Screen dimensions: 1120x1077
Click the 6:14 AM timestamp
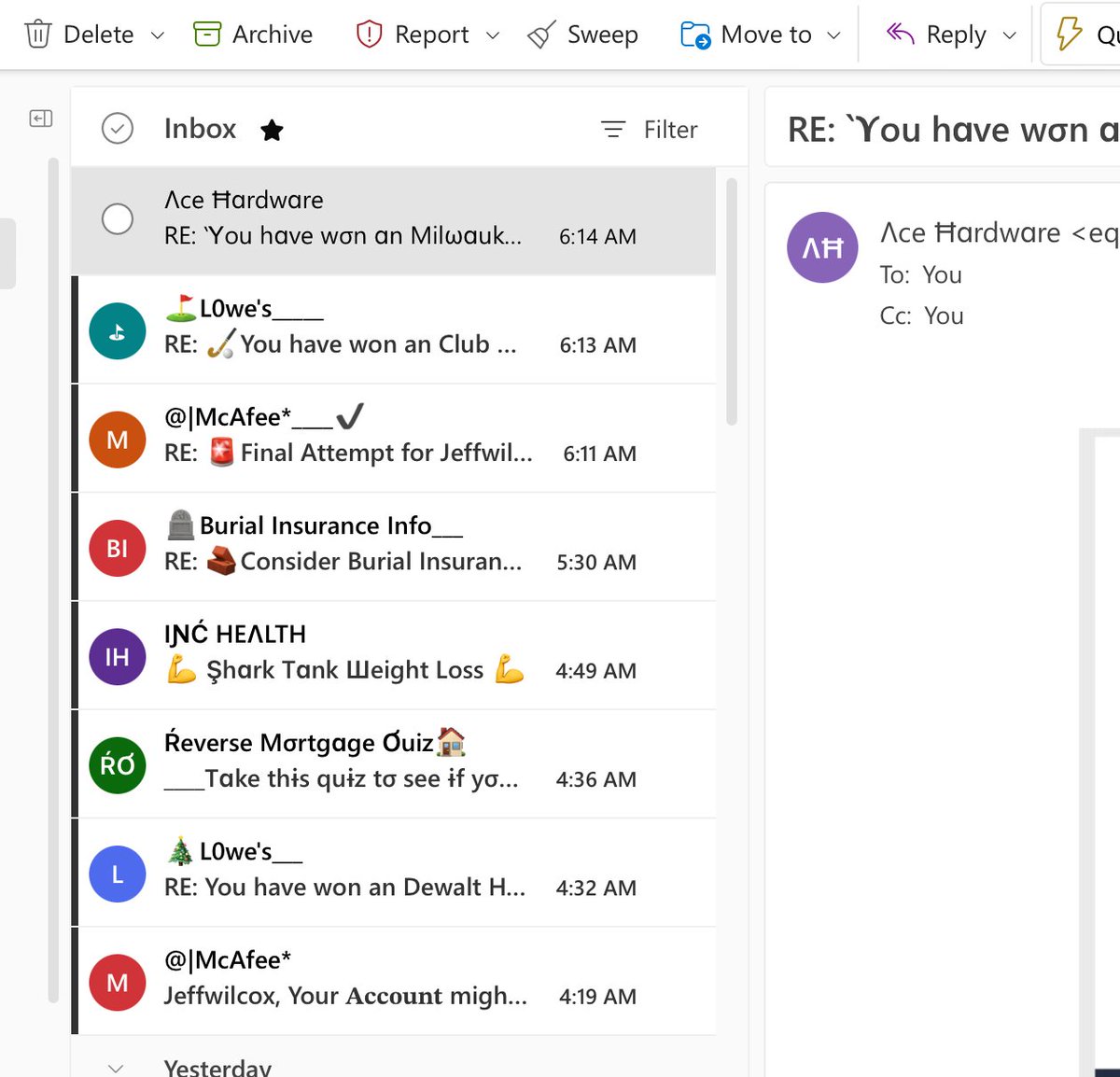pyautogui.click(x=598, y=237)
